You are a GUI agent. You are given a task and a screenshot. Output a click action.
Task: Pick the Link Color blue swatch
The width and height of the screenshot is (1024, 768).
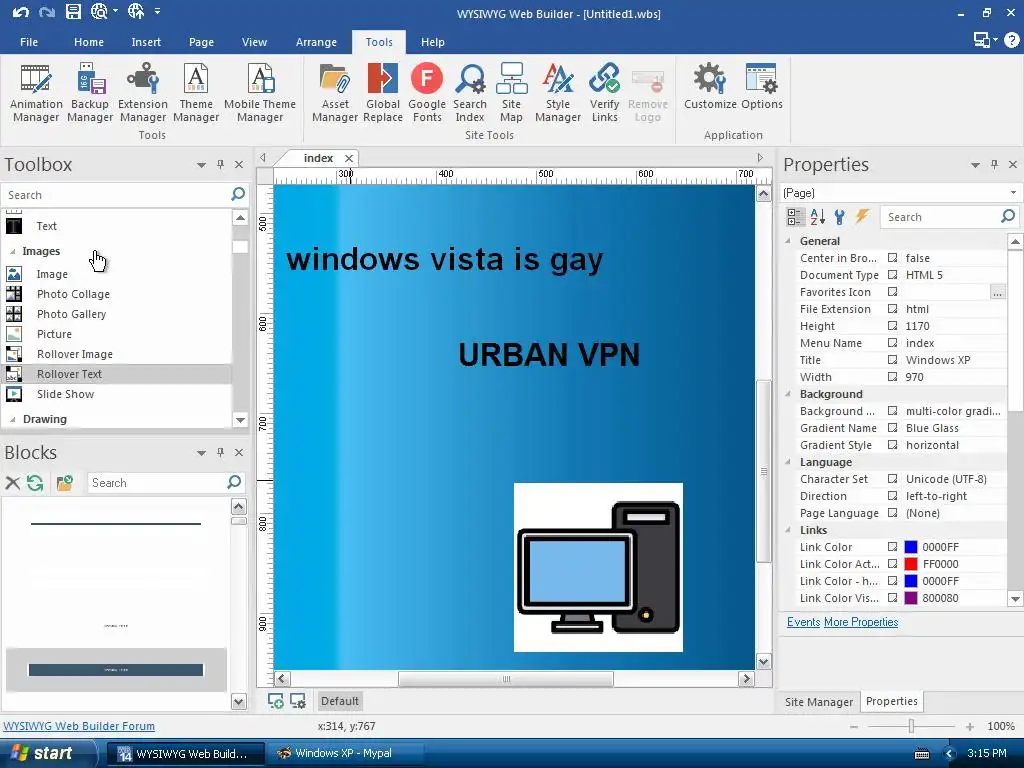click(x=911, y=547)
